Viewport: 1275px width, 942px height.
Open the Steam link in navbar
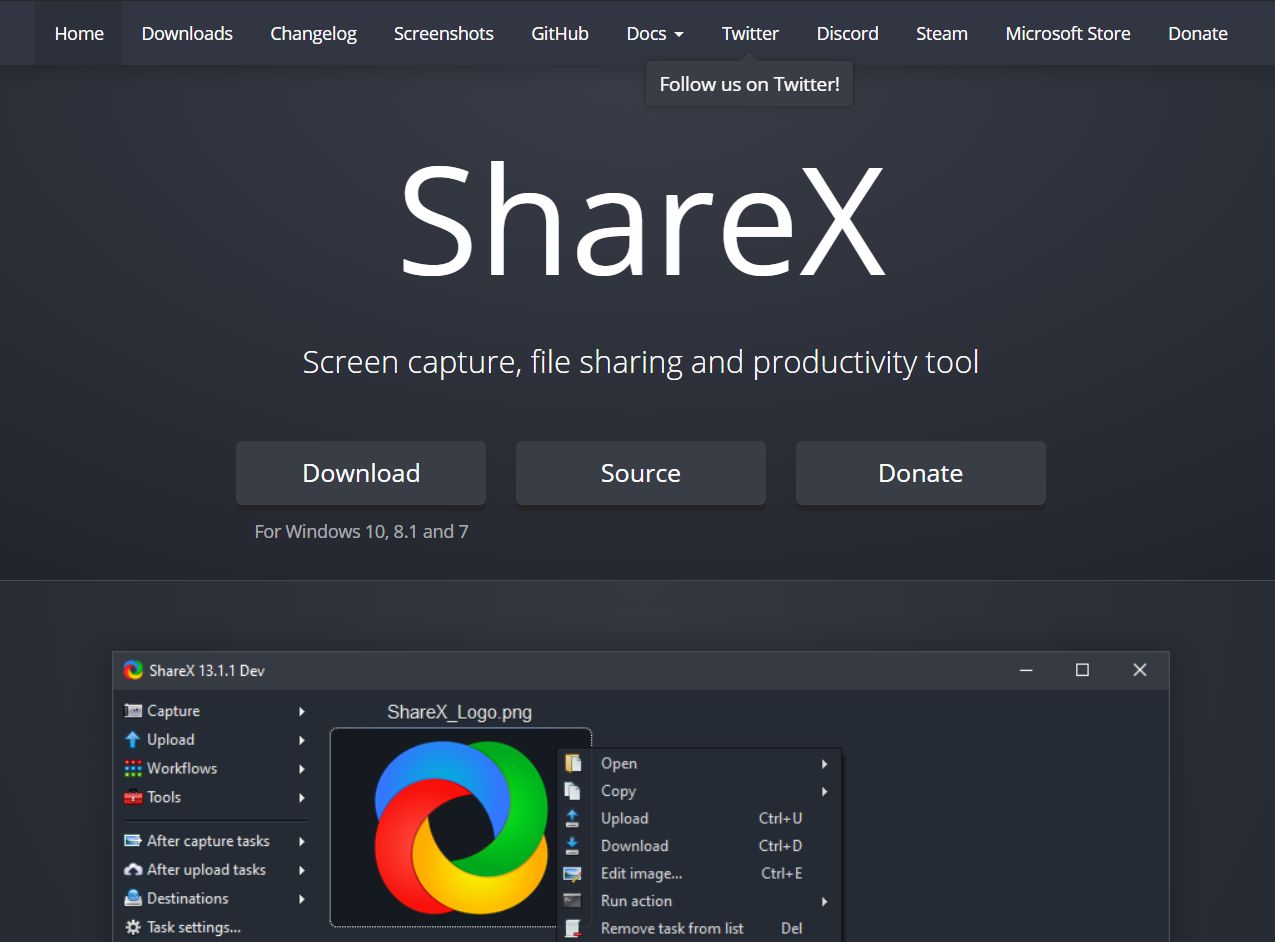coord(942,33)
